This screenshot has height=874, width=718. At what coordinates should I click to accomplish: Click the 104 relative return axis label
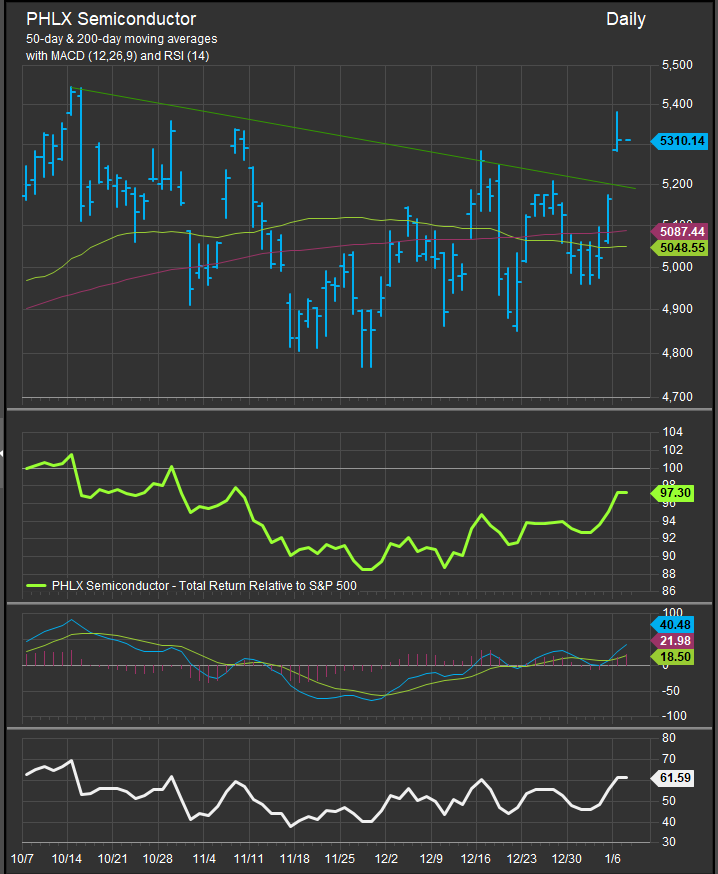672,432
